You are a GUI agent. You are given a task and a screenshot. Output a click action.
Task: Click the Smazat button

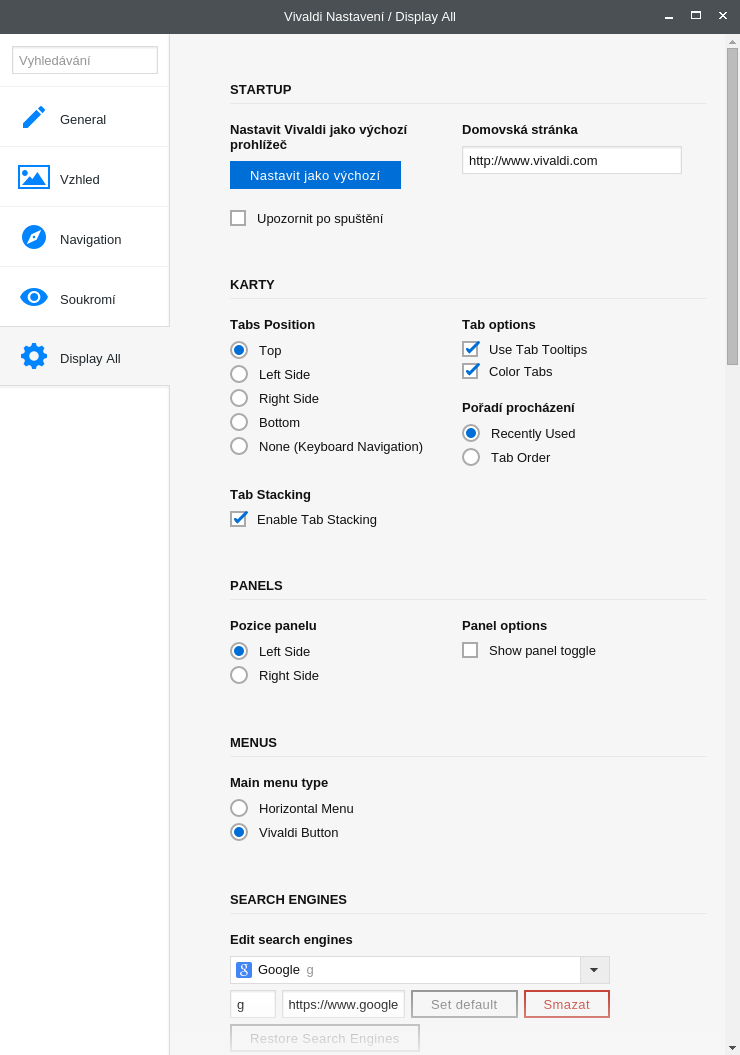(x=566, y=1004)
